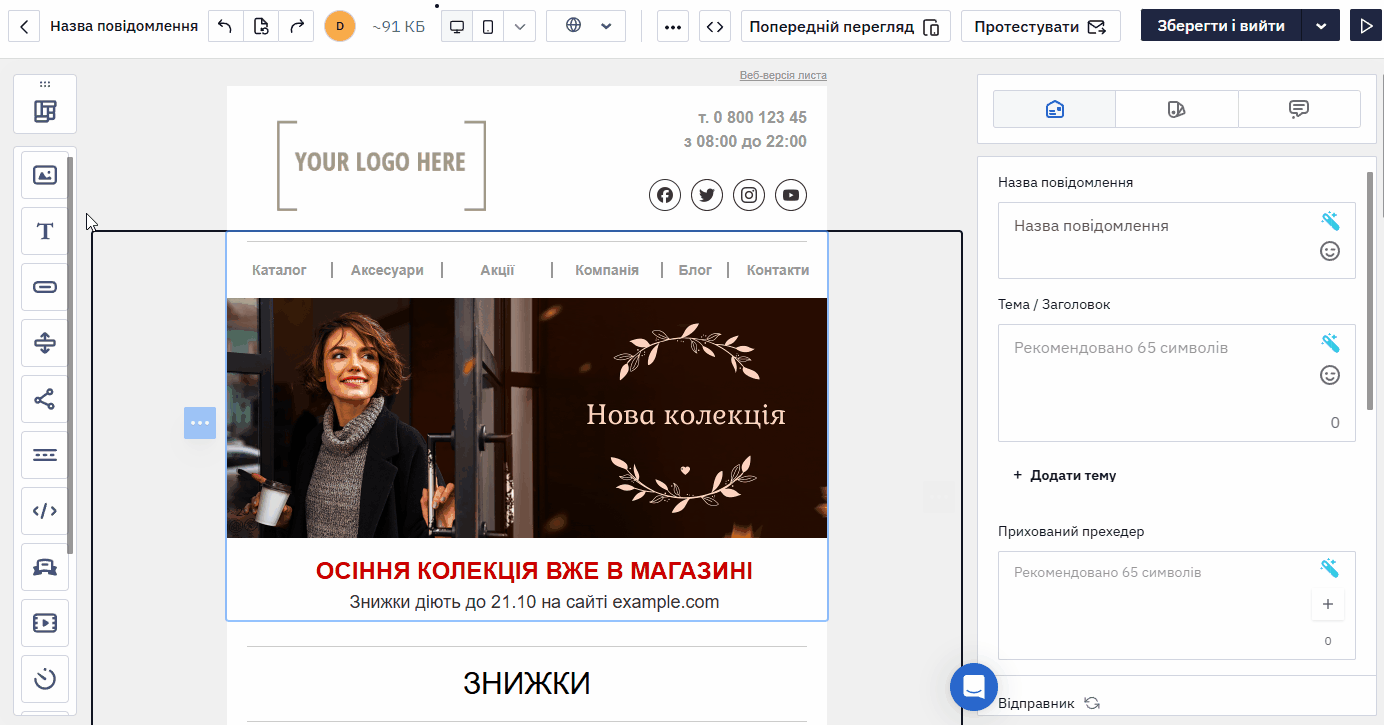
Task: Expand the device preview dropdown arrow
Action: click(519, 26)
